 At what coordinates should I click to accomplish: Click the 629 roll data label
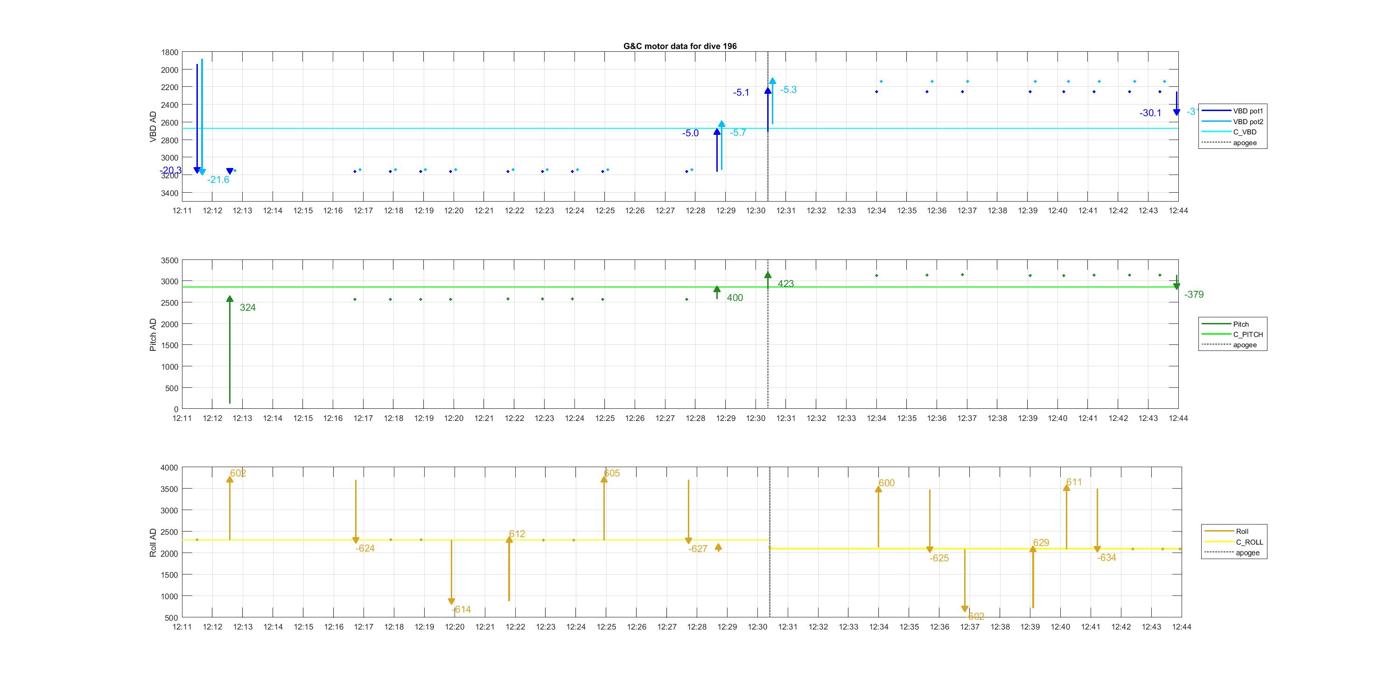(1041, 543)
